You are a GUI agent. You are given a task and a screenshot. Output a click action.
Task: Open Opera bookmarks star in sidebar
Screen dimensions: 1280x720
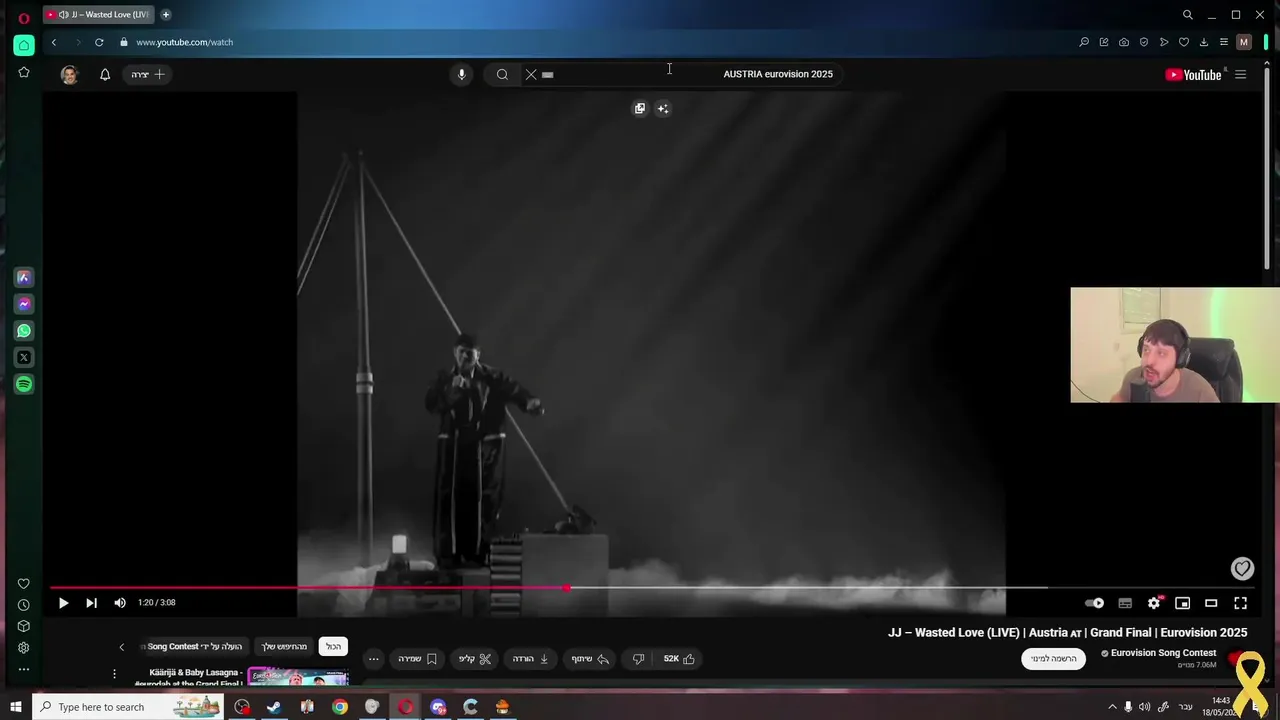(24, 72)
